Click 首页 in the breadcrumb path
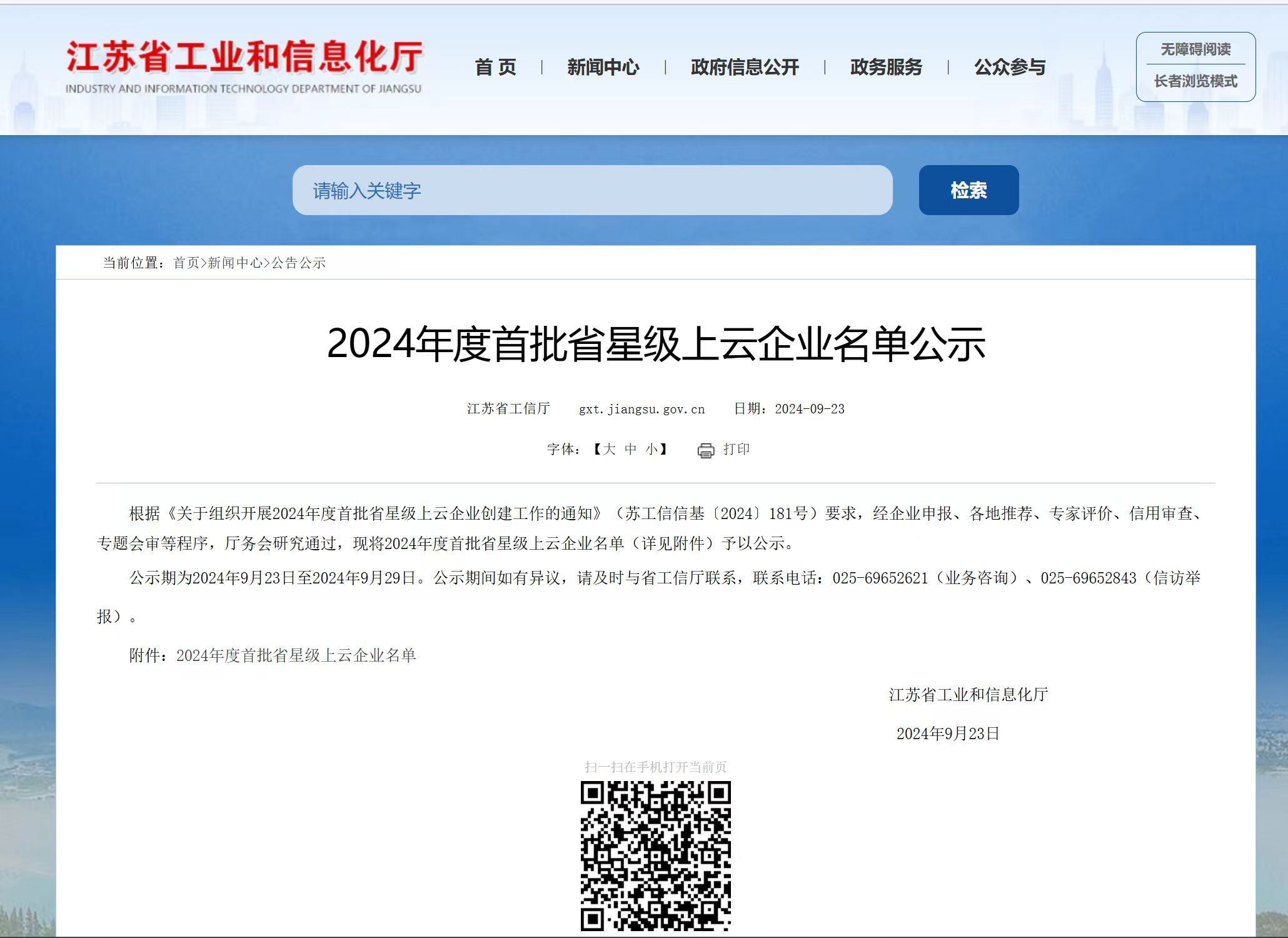 (x=186, y=263)
